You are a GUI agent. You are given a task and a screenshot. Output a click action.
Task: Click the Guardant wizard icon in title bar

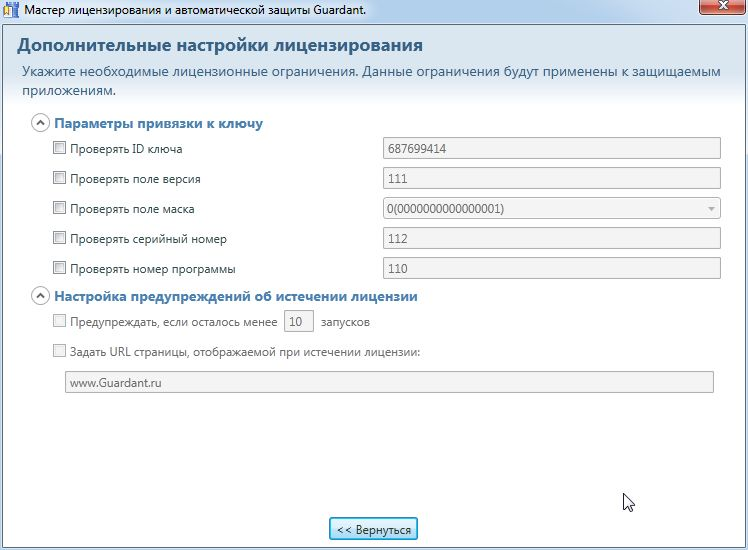[x=12, y=10]
